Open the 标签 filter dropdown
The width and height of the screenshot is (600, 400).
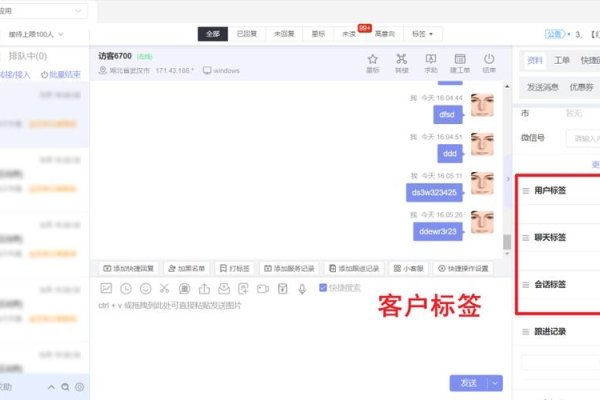pyautogui.click(x=422, y=34)
